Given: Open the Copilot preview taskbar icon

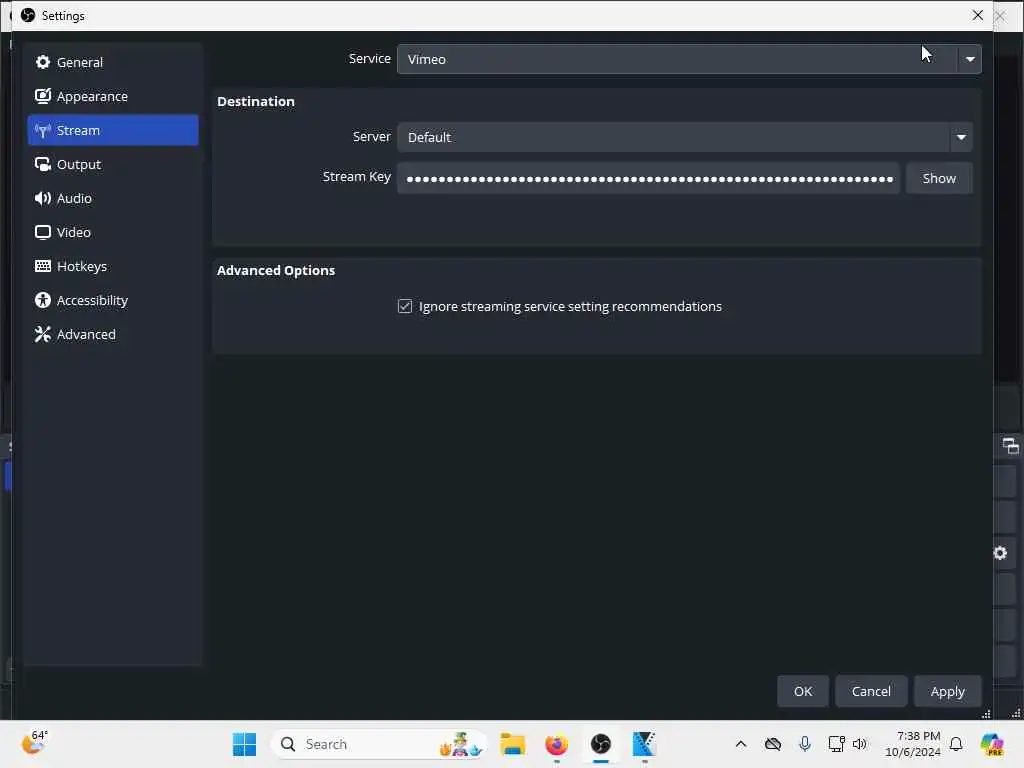Looking at the screenshot, I should [x=992, y=744].
